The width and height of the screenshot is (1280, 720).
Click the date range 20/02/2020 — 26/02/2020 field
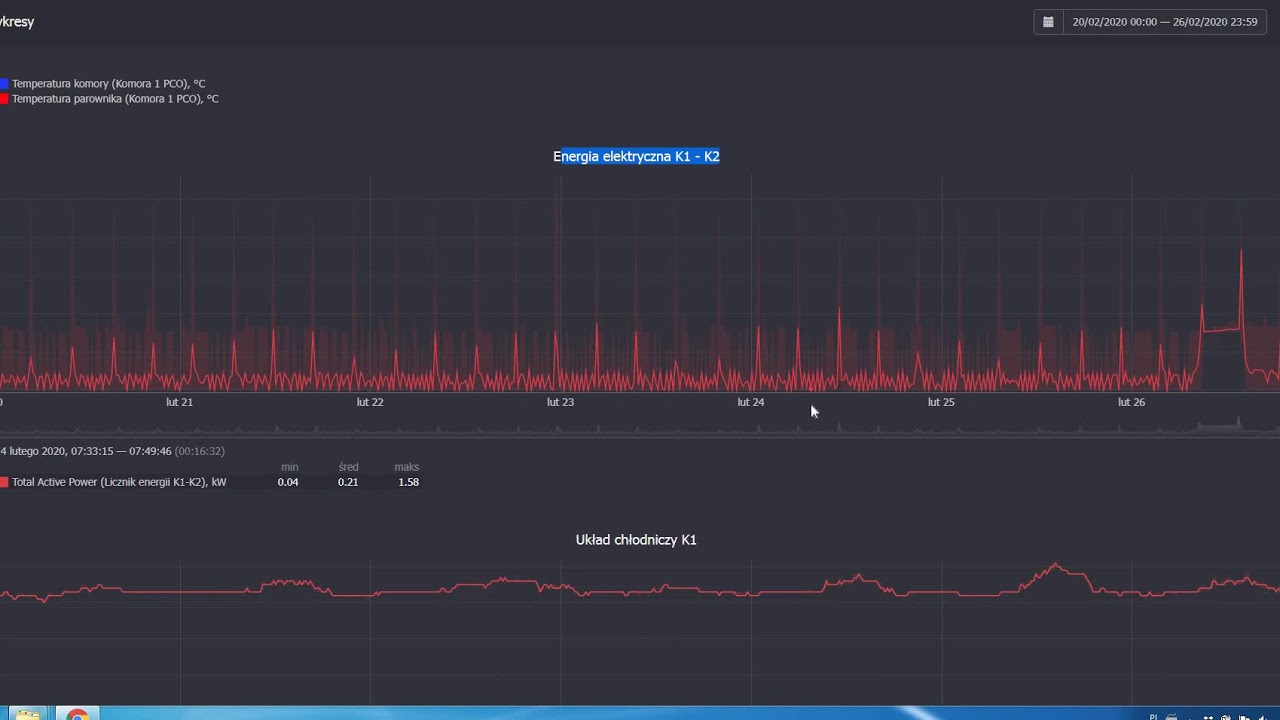click(x=1164, y=22)
